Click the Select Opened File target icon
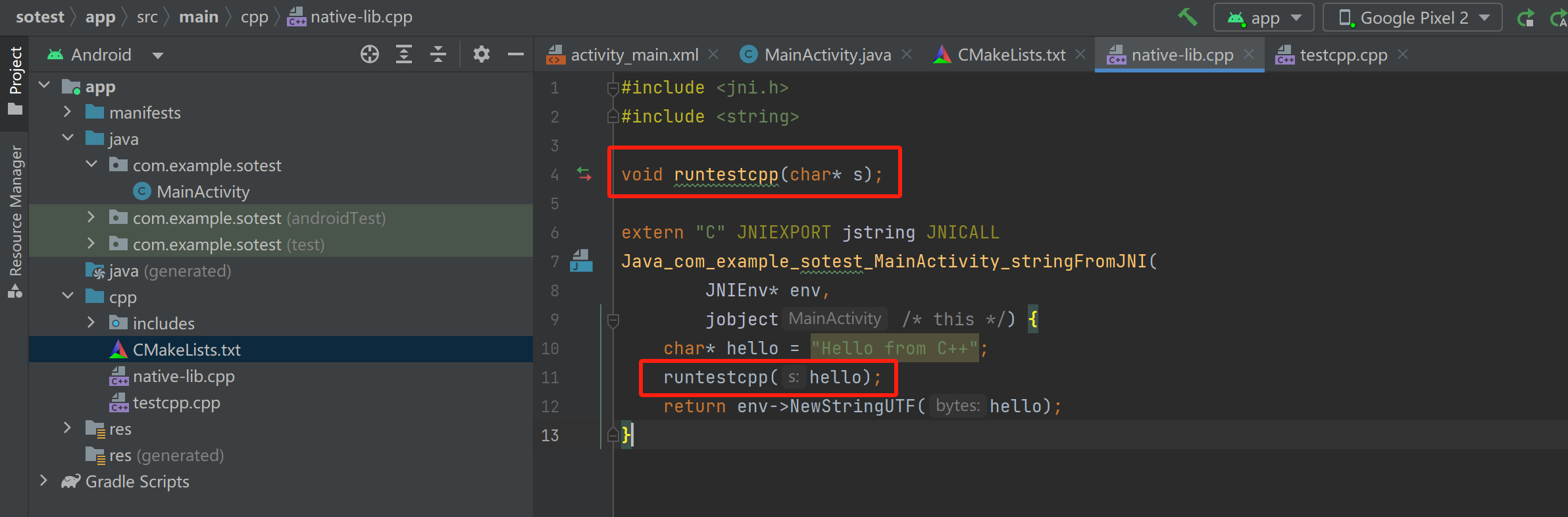Image resolution: width=1568 pixels, height=517 pixels. coord(370,55)
